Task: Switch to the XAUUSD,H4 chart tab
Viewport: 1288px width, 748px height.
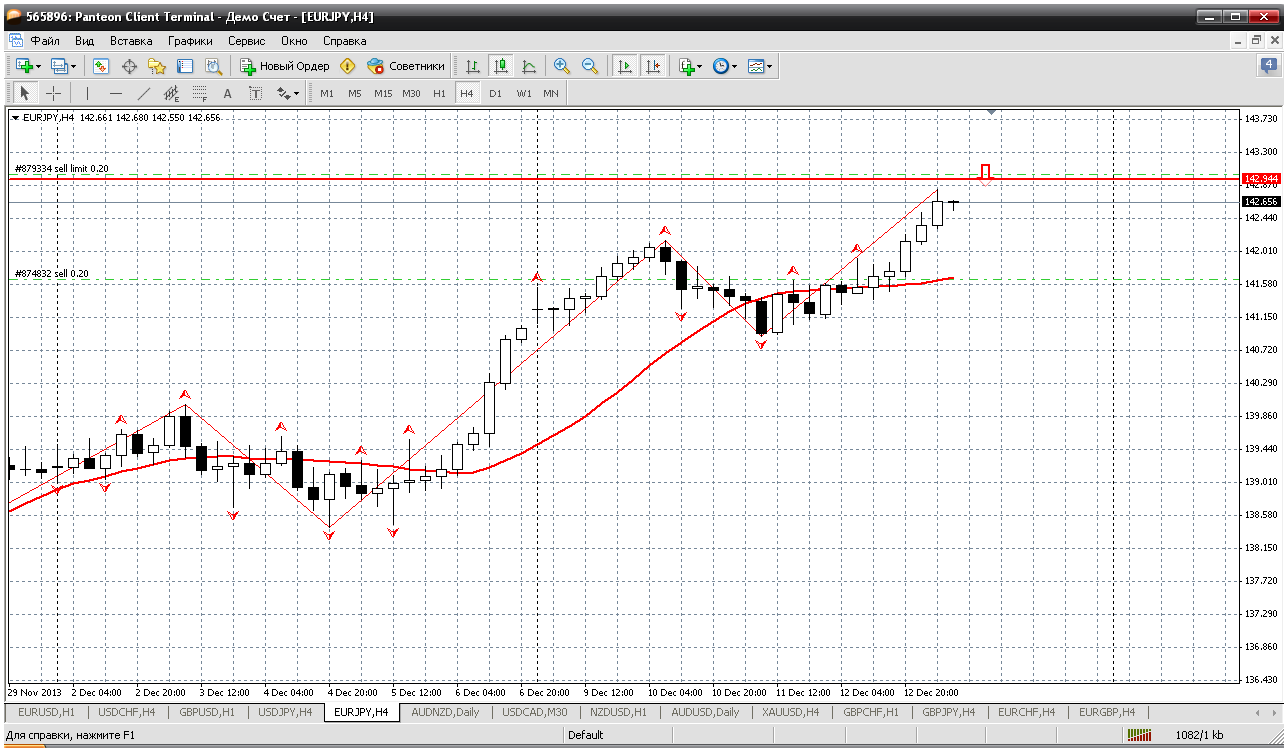Action: click(788, 712)
